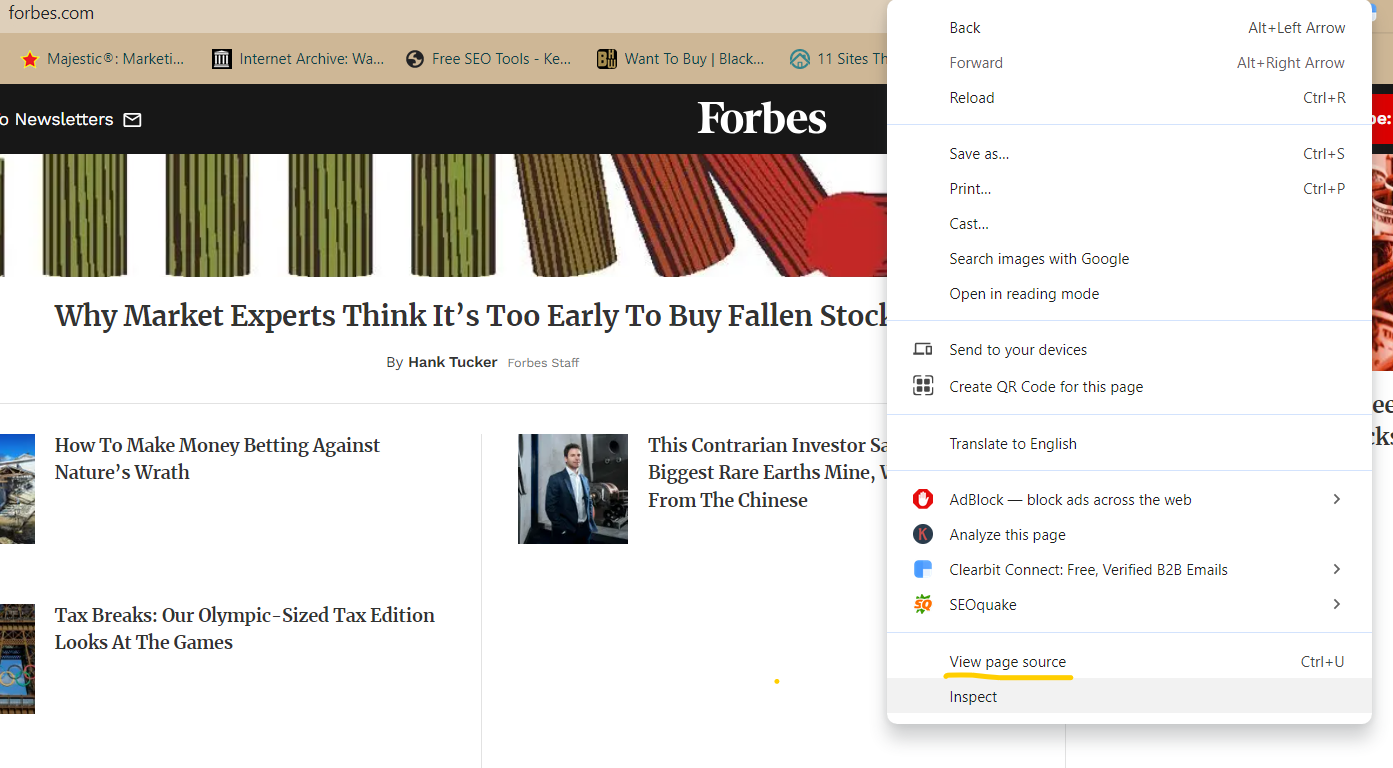
Task: Click the Forbes logo
Action: [762, 118]
